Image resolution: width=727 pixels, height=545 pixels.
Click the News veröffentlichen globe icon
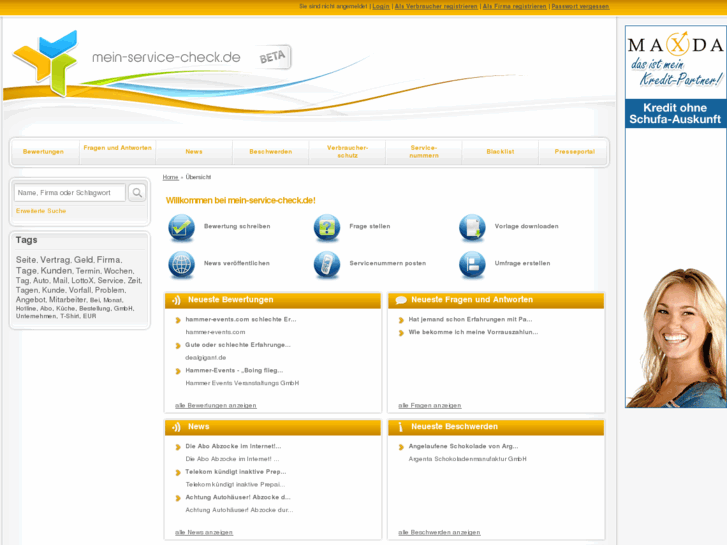181,264
